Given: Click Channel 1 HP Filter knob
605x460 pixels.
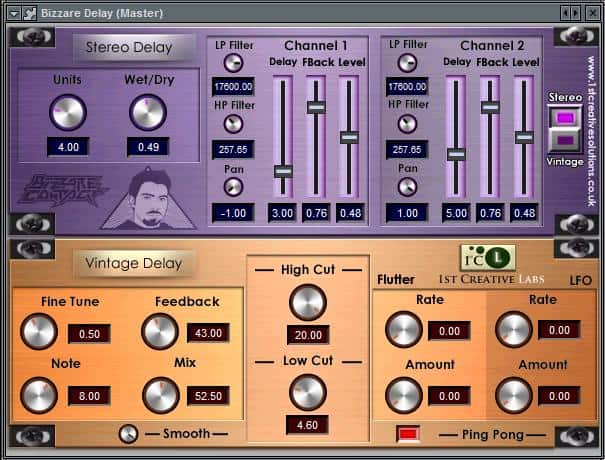Looking at the screenshot, I should tap(233, 124).
